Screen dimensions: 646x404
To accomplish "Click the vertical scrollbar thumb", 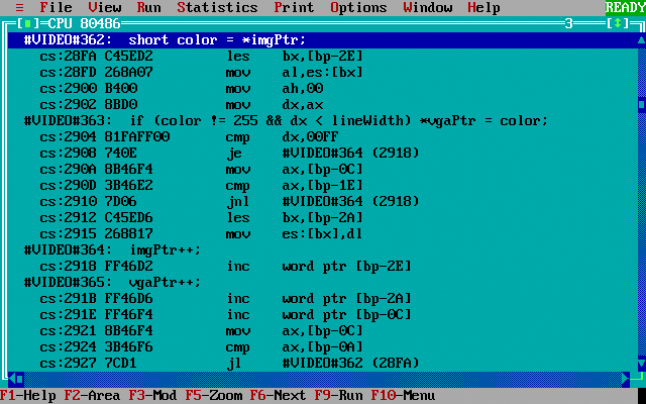I will click(641, 105).
